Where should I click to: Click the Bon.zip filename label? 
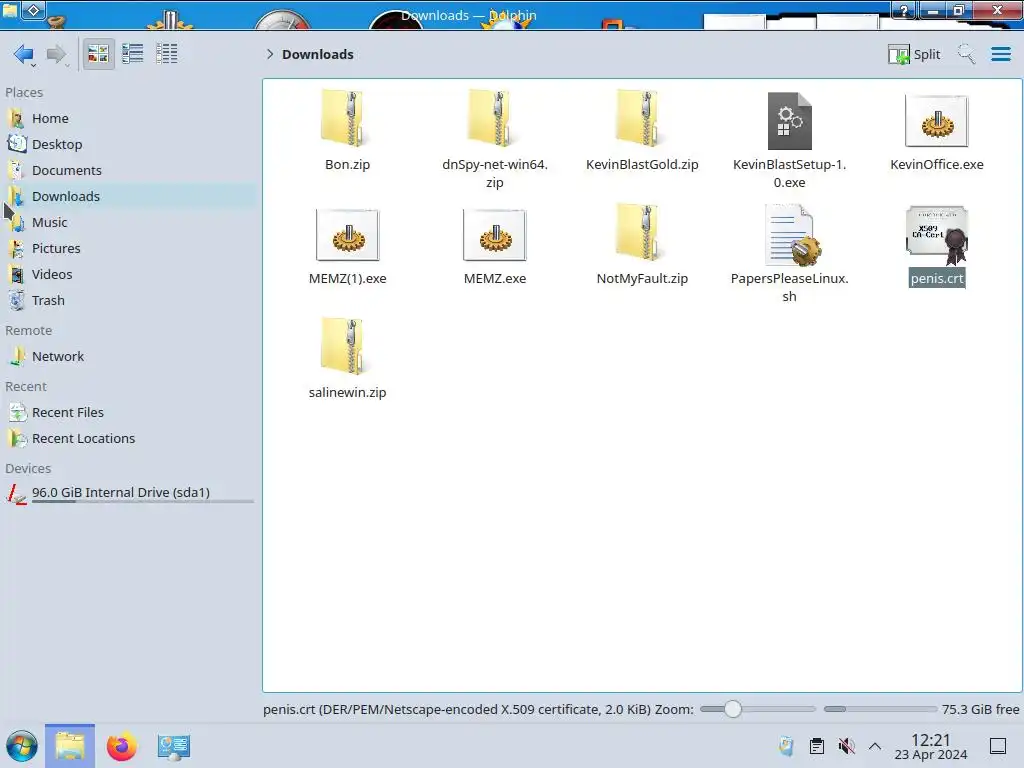(x=347, y=165)
